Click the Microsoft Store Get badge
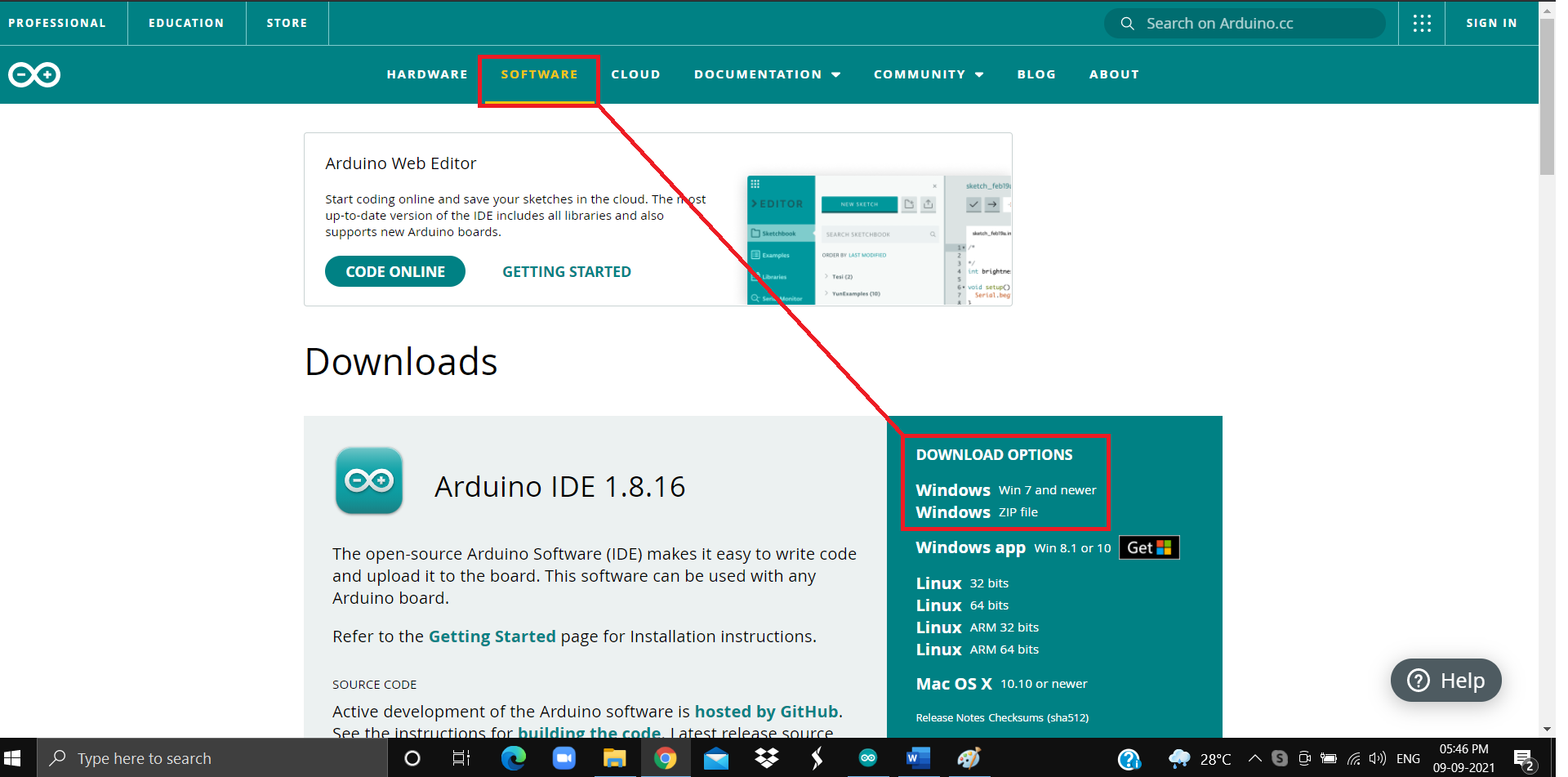This screenshot has width=1568, height=777. click(1149, 547)
